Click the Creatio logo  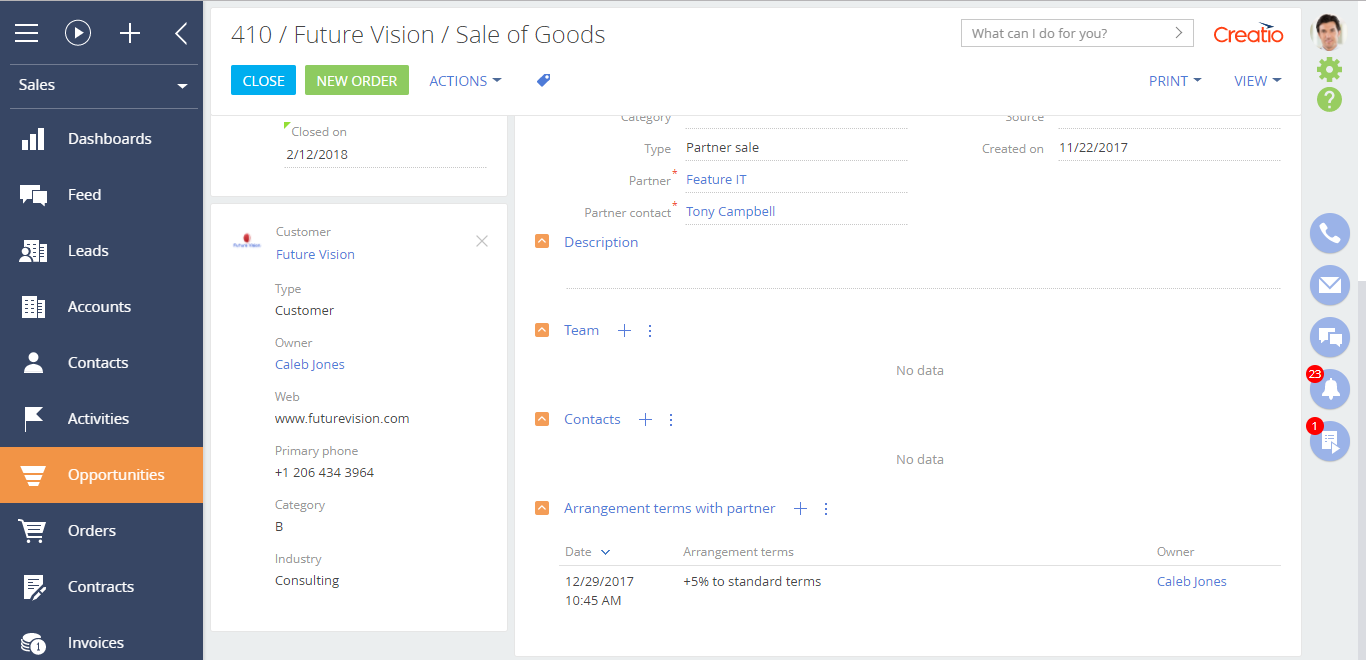point(1248,34)
